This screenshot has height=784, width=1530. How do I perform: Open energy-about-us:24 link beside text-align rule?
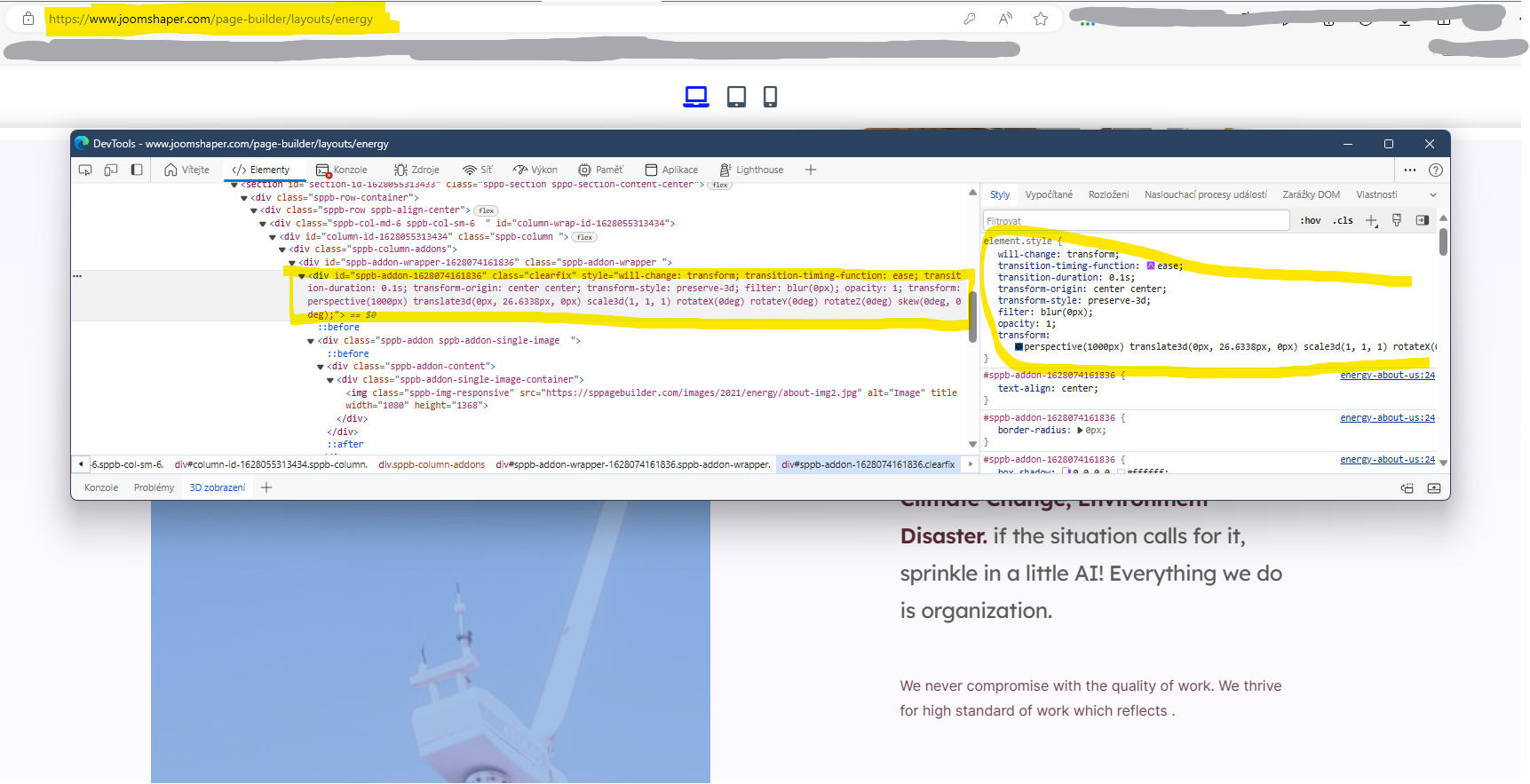[1387, 375]
